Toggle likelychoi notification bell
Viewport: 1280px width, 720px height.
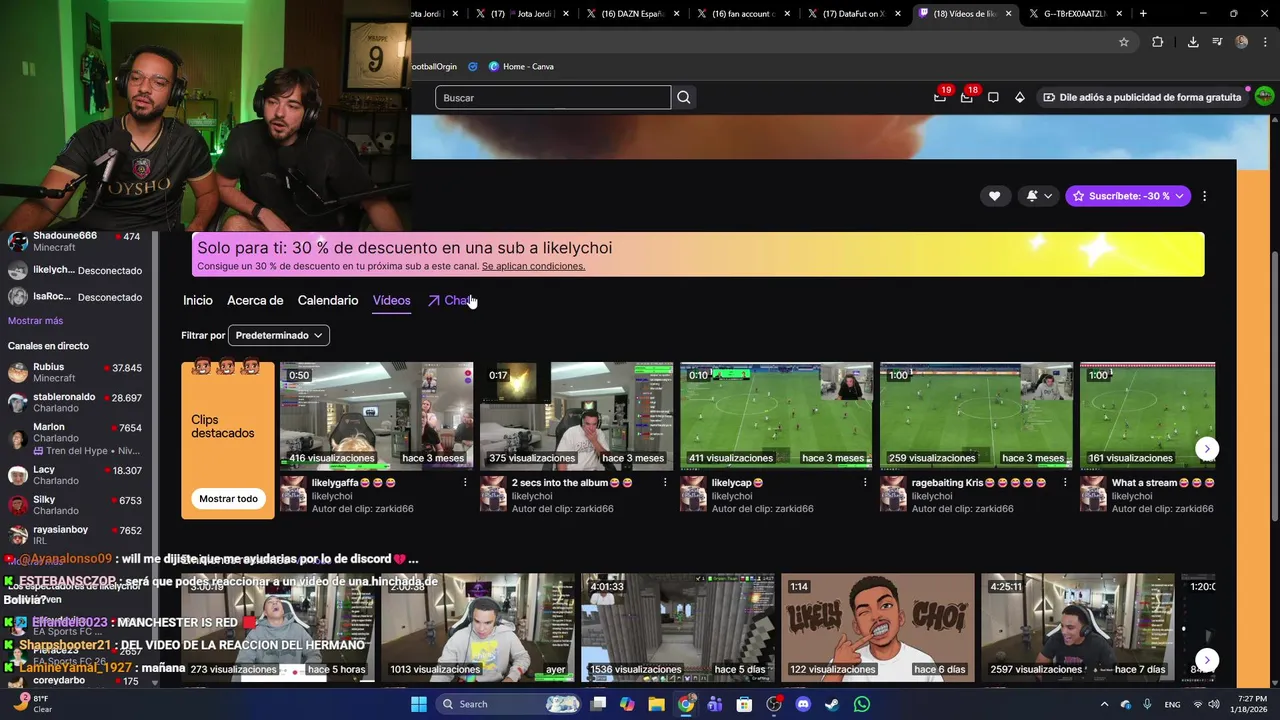point(1039,196)
